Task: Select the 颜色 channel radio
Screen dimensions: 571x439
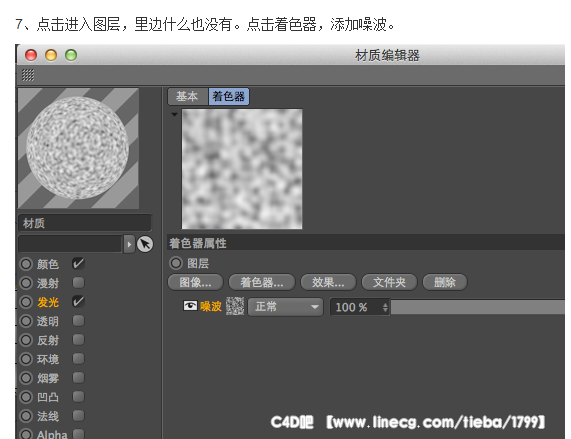Action: tap(26, 264)
